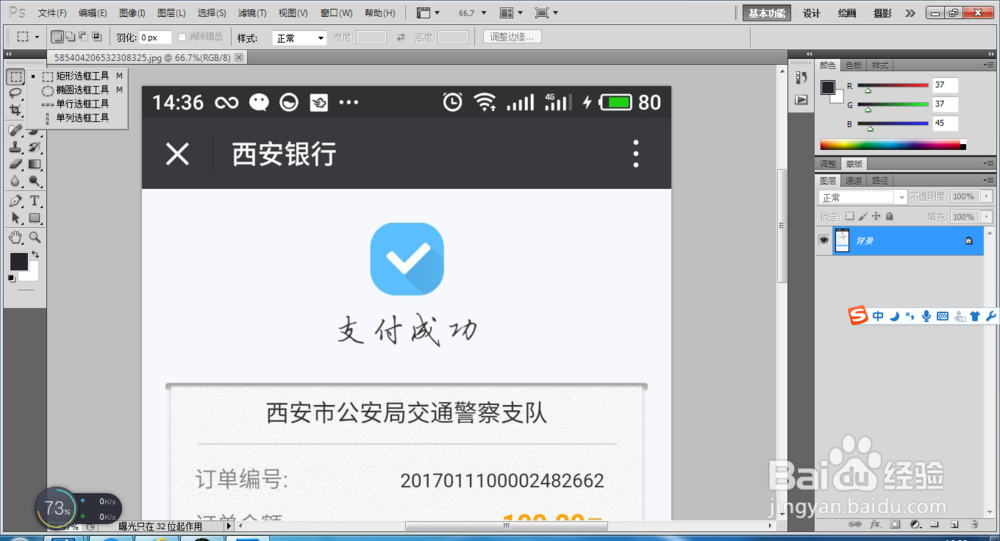Click the 基本功能 workspace button
The height and width of the screenshot is (541, 1000).
[x=767, y=13]
